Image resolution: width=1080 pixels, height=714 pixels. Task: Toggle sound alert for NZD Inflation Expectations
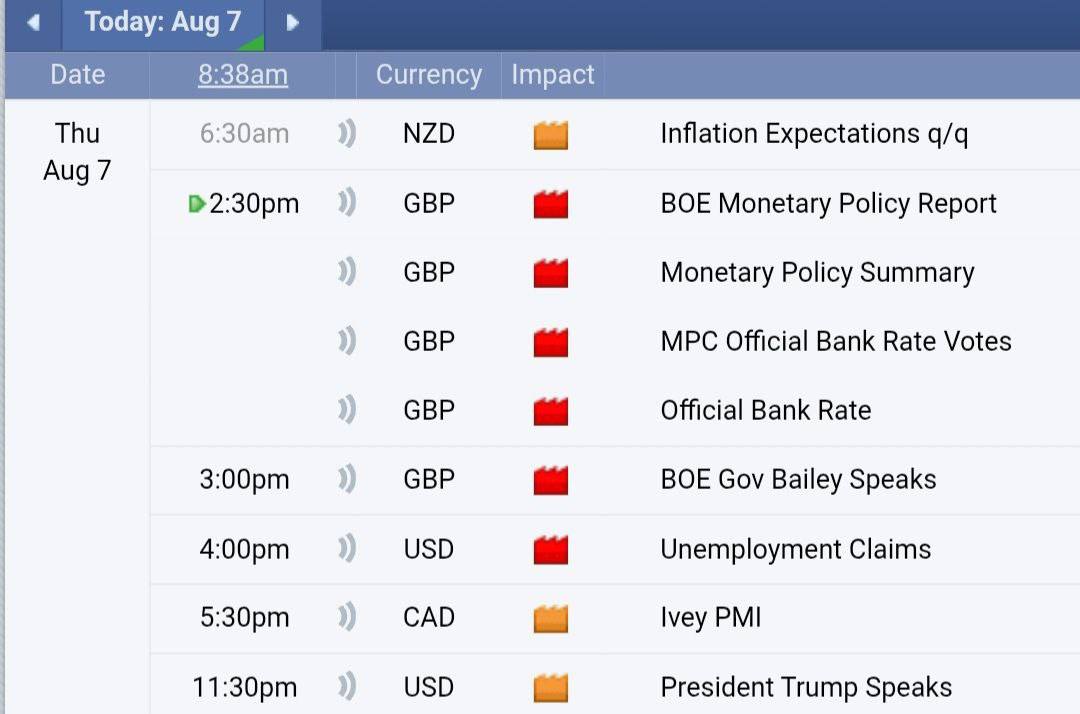point(347,134)
